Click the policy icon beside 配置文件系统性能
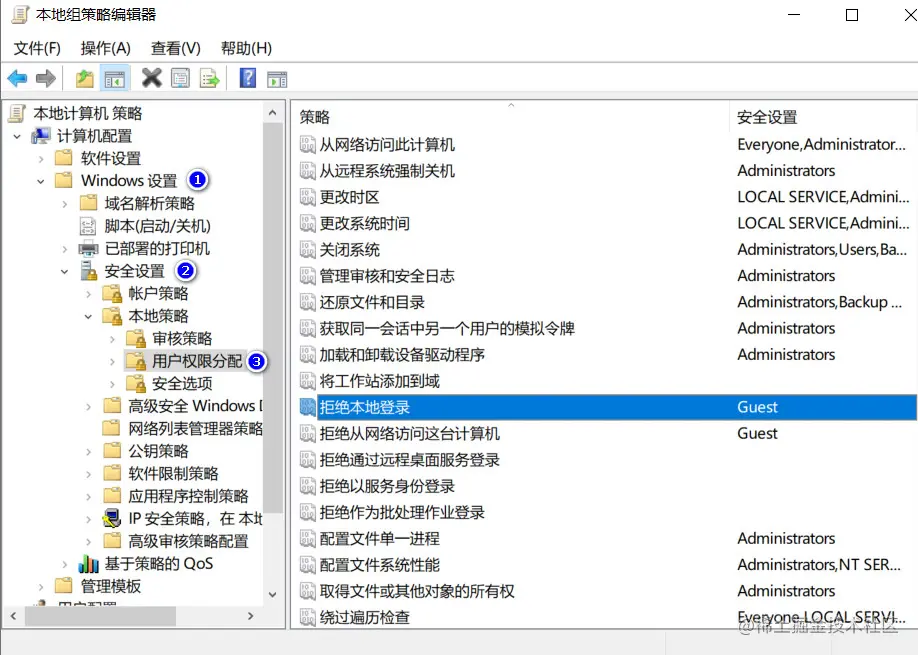Image resolution: width=918 pixels, height=655 pixels. [x=307, y=564]
